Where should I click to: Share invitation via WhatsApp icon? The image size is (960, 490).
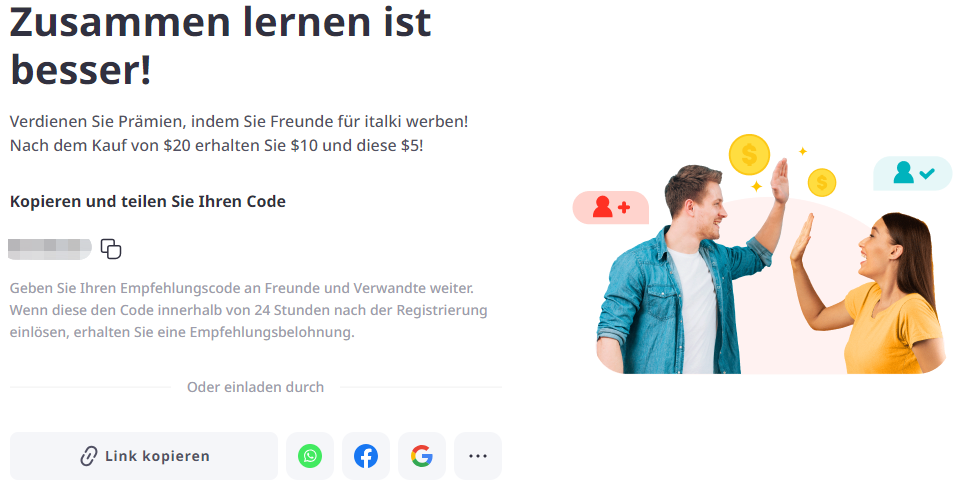310,456
